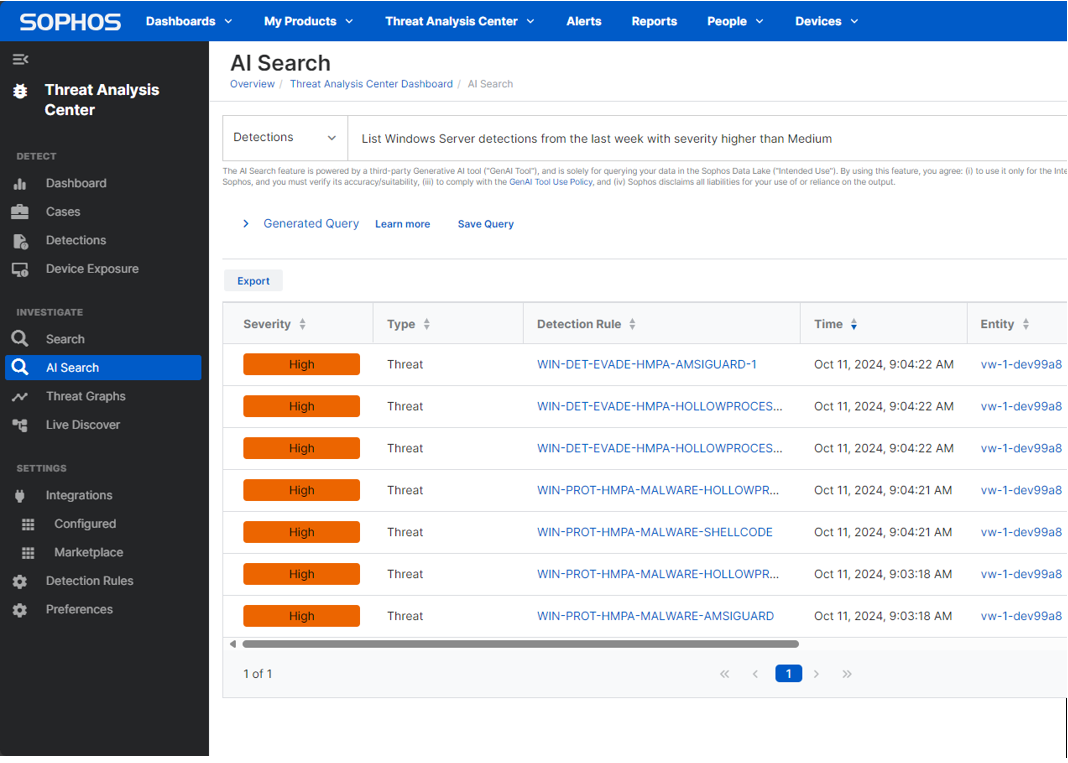
Task: Export the detections results
Action: tap(253, 281)
